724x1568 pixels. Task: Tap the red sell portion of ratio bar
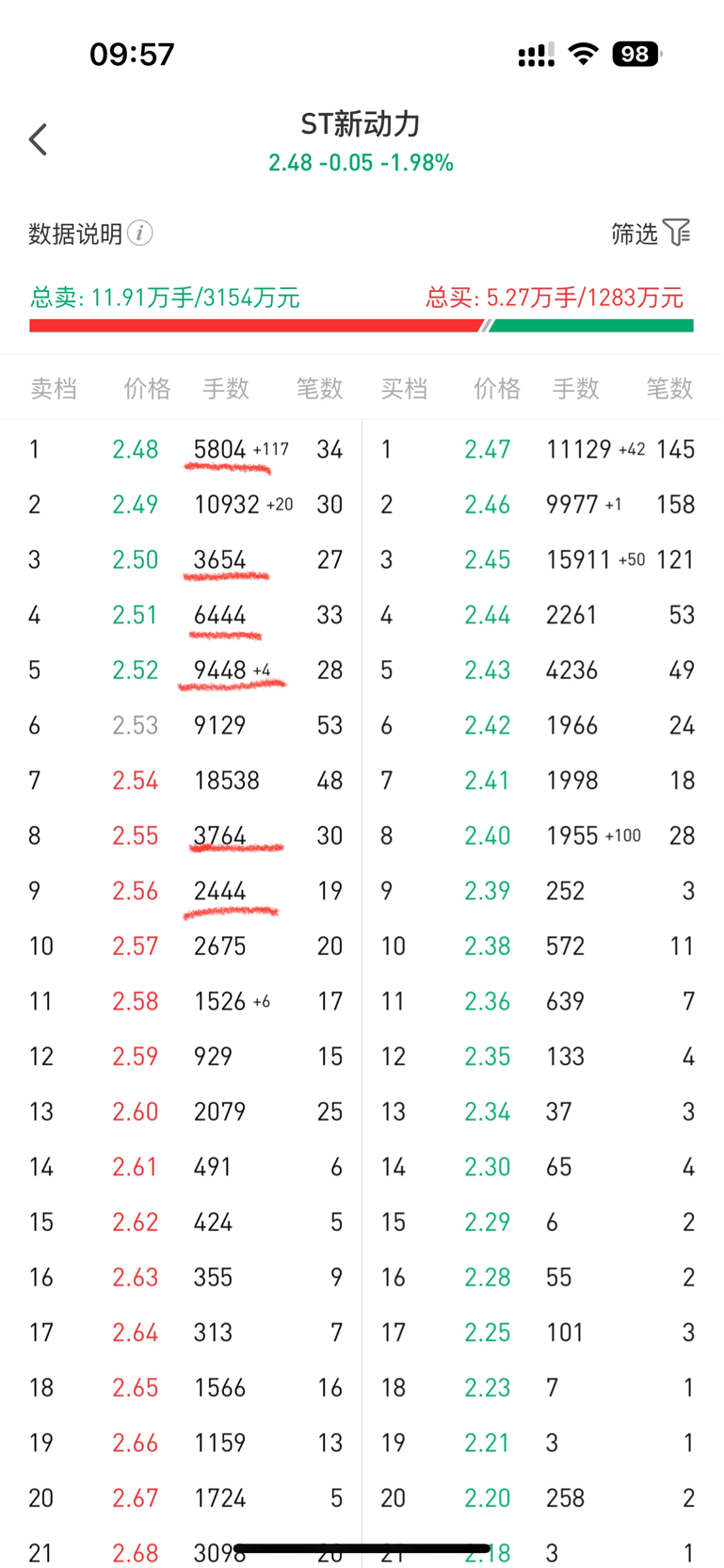click(255, 326)
